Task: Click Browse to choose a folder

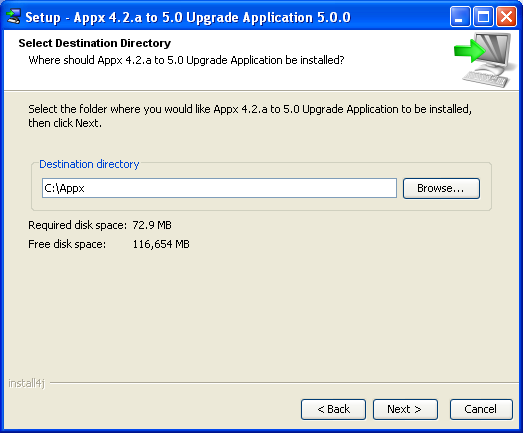Action: (441, 188)
